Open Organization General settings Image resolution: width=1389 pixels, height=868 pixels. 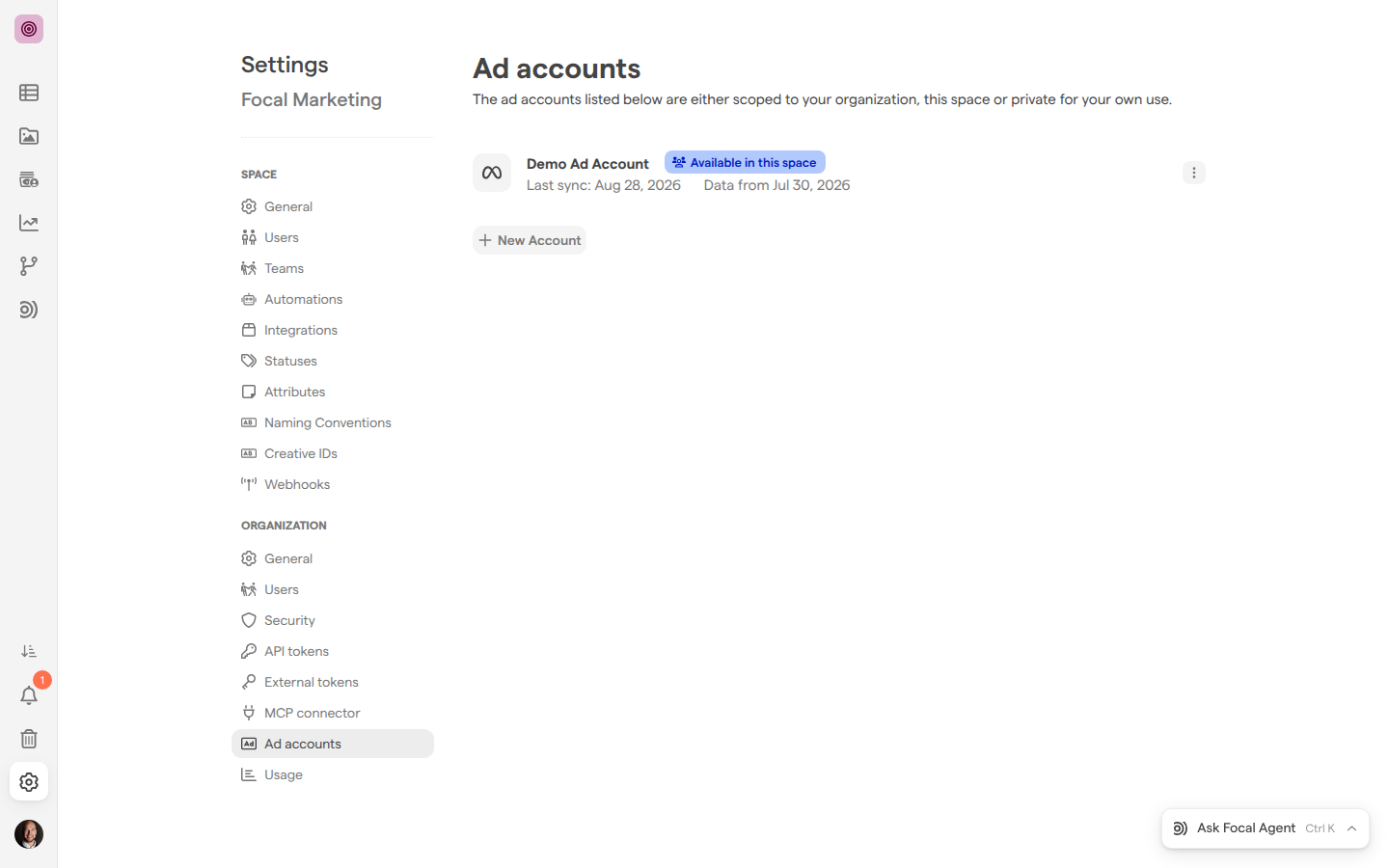point(333,558)
